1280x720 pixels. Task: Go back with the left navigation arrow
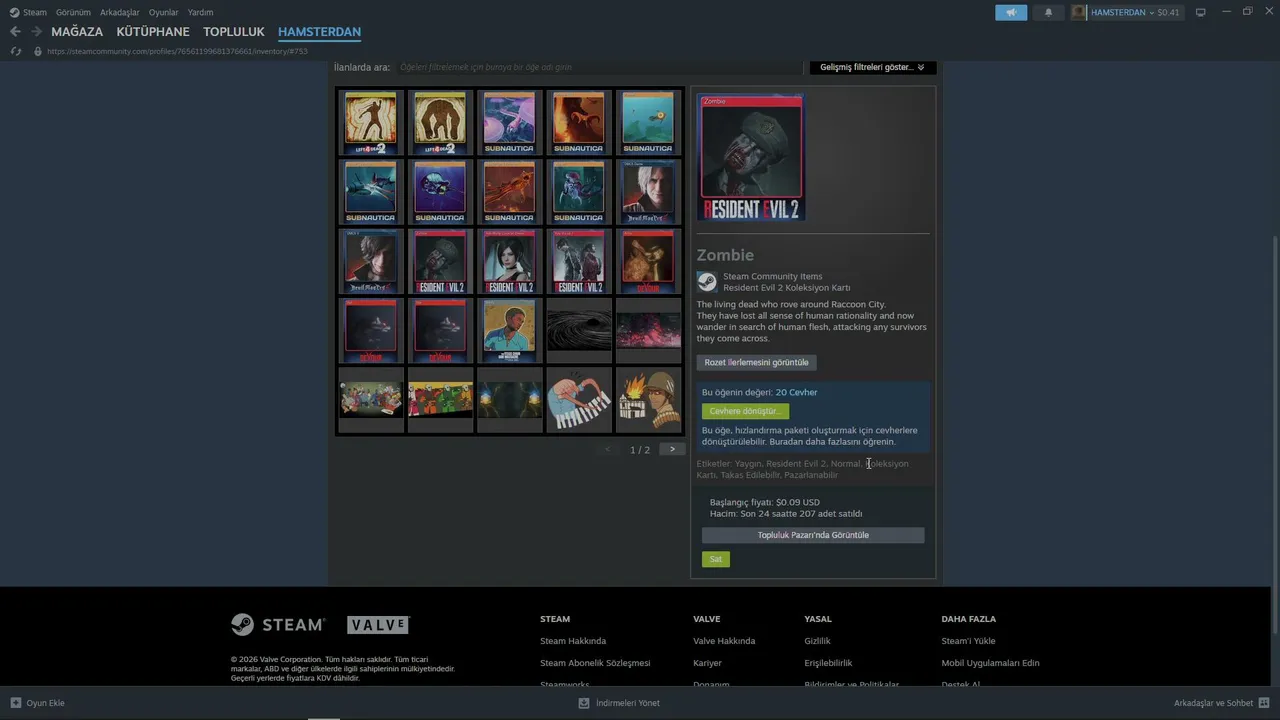[15, 32]
